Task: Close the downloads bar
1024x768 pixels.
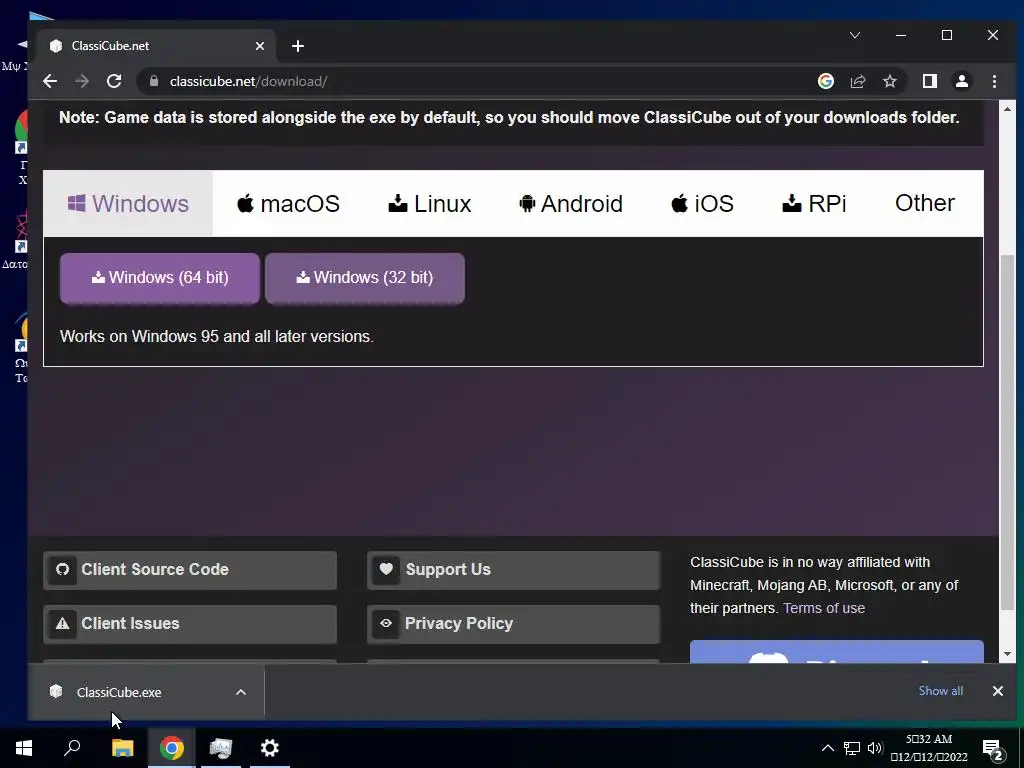Action: 998,691
